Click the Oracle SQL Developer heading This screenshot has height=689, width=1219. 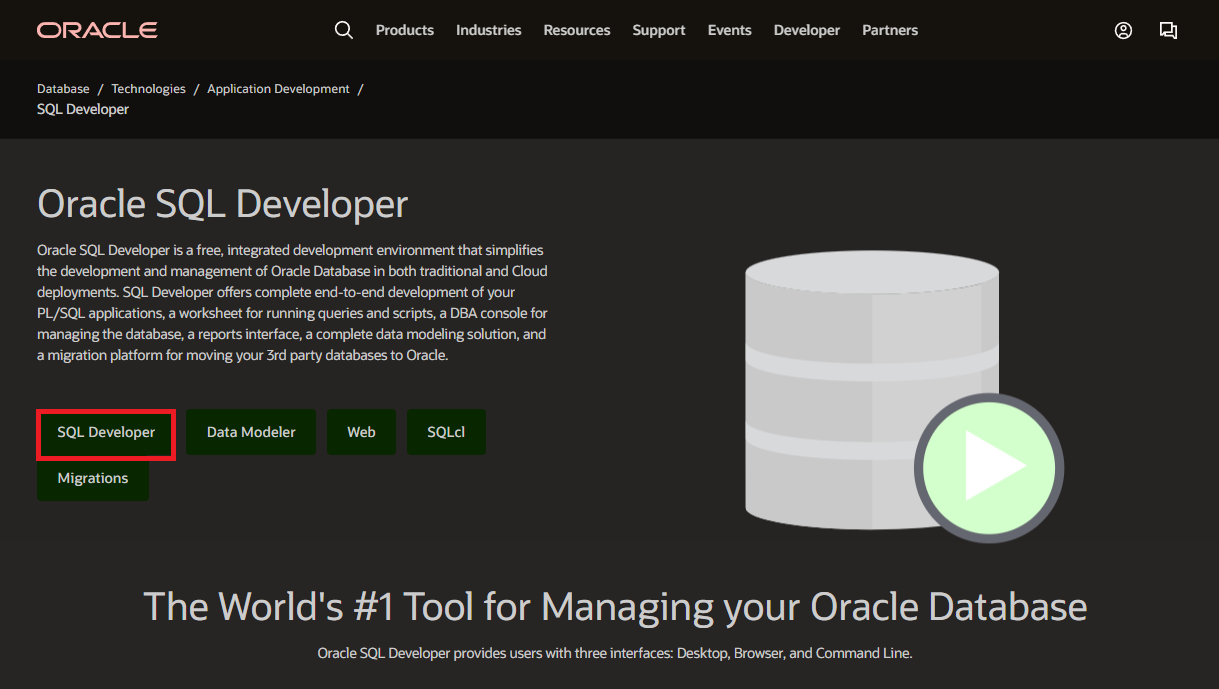pos(223,204)
